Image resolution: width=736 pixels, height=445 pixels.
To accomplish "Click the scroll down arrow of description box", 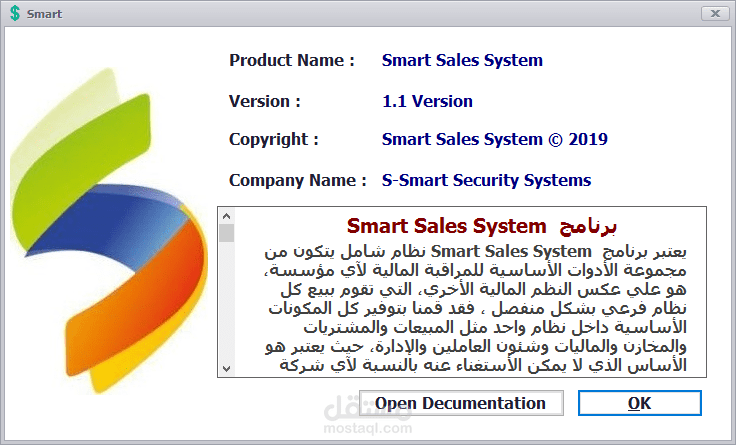I will click(226, 368).
